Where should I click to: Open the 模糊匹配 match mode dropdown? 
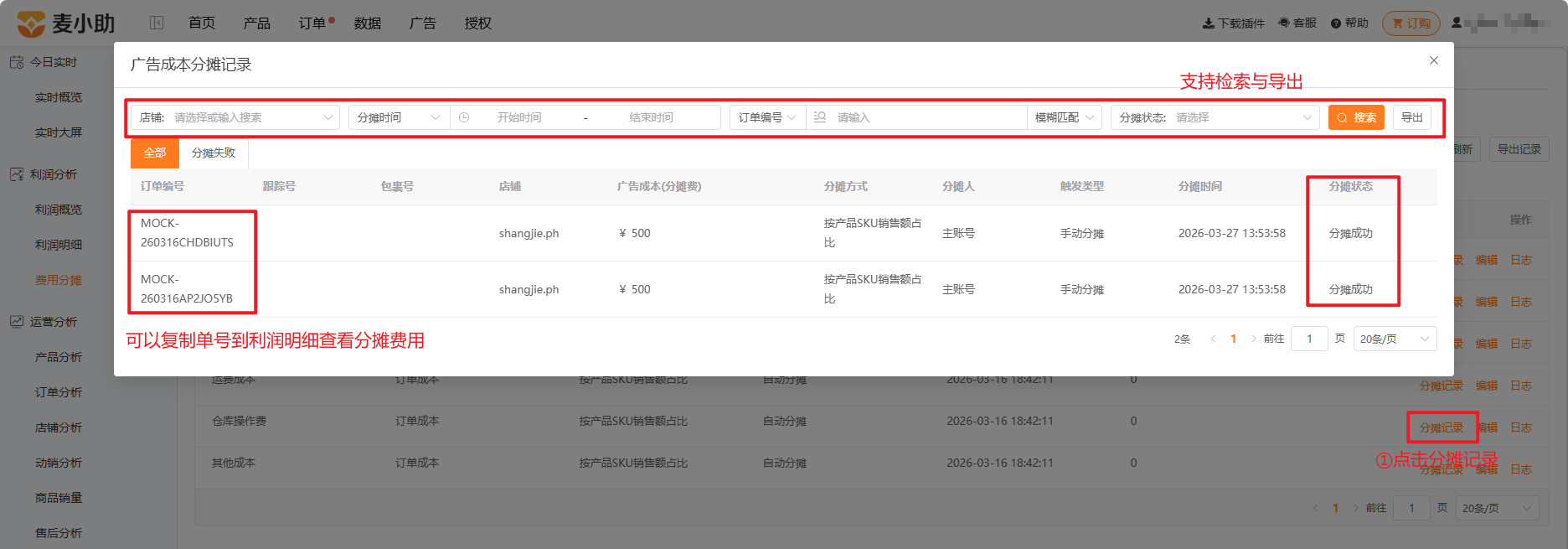pyautogui.click(x=1065, y=117)
